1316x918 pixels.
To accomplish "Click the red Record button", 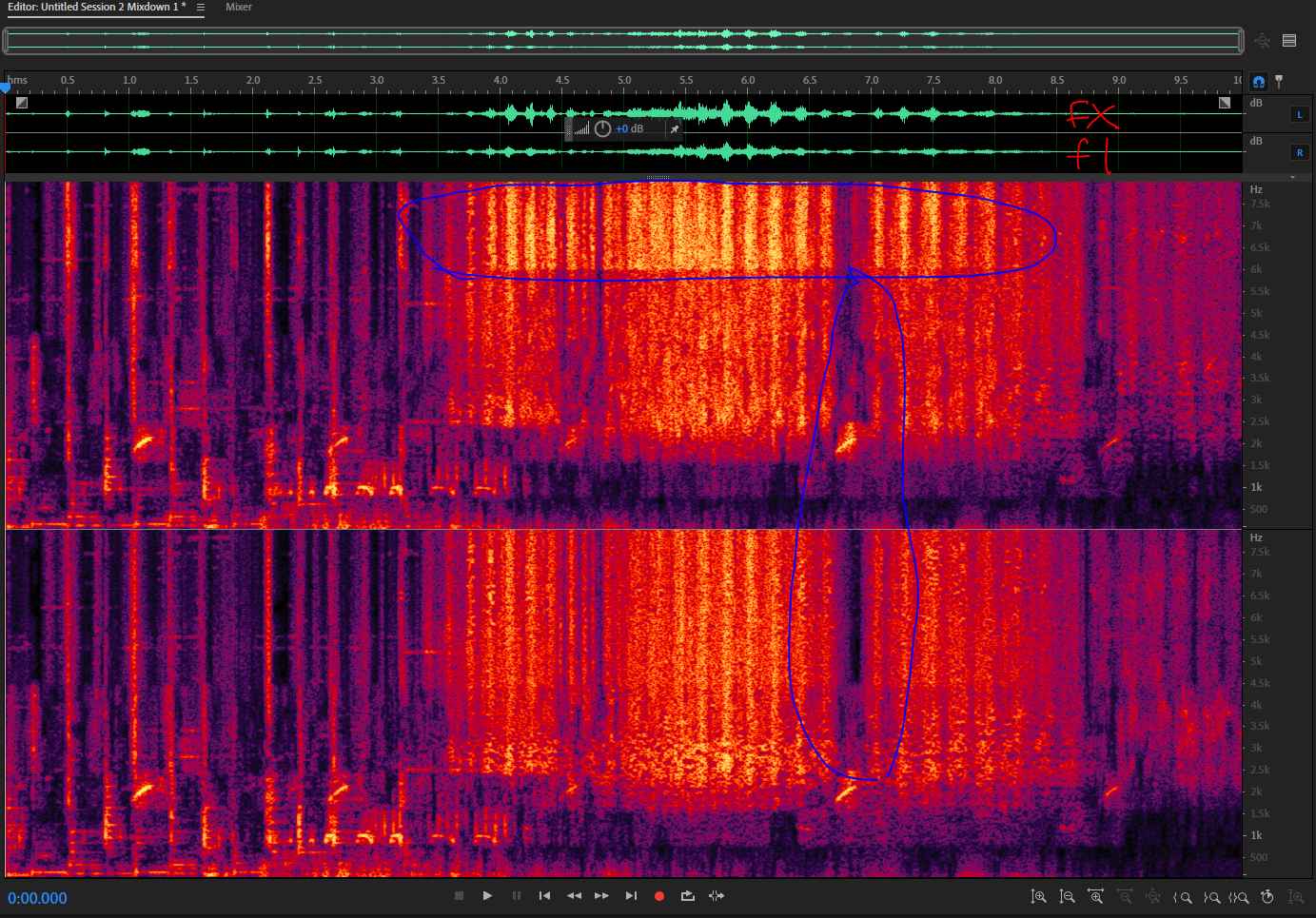I will (658, 896).
